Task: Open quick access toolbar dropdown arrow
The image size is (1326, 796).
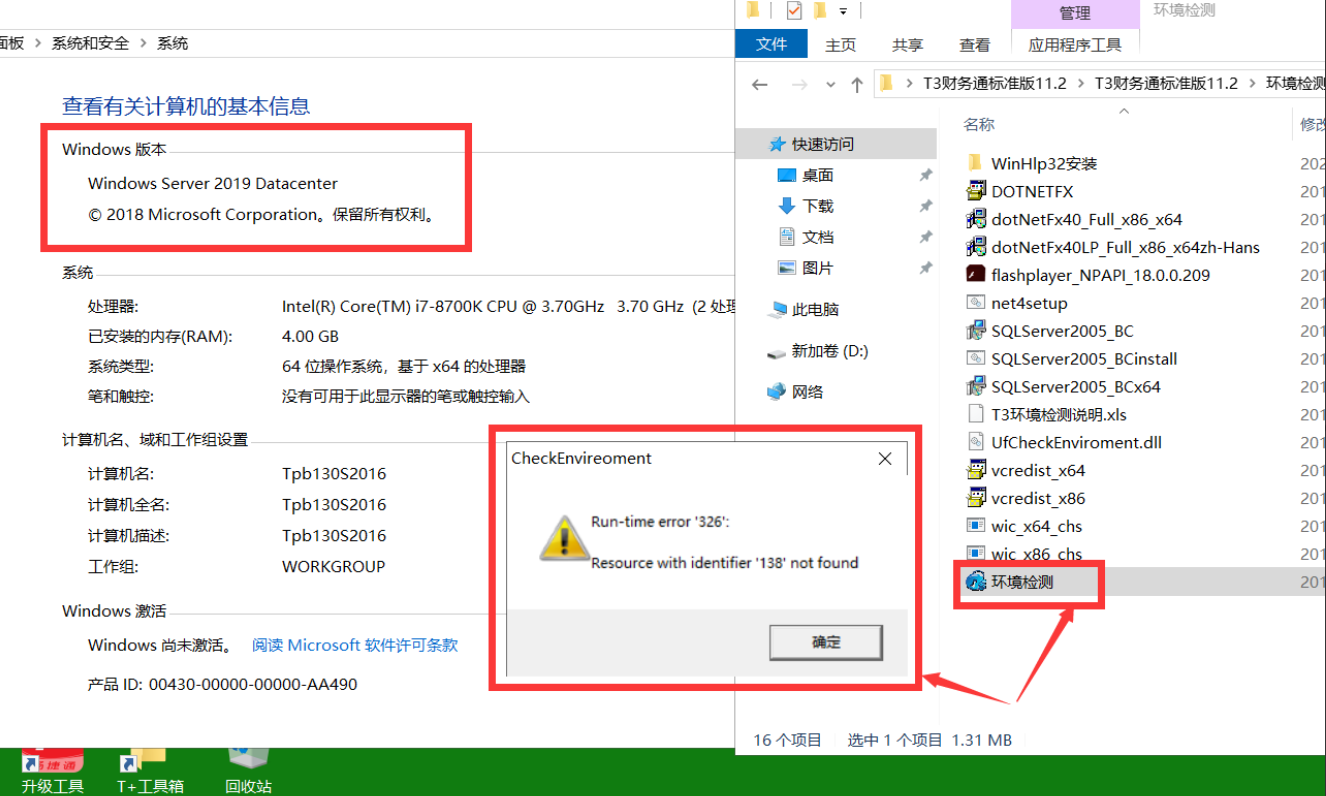Action: 843,11
